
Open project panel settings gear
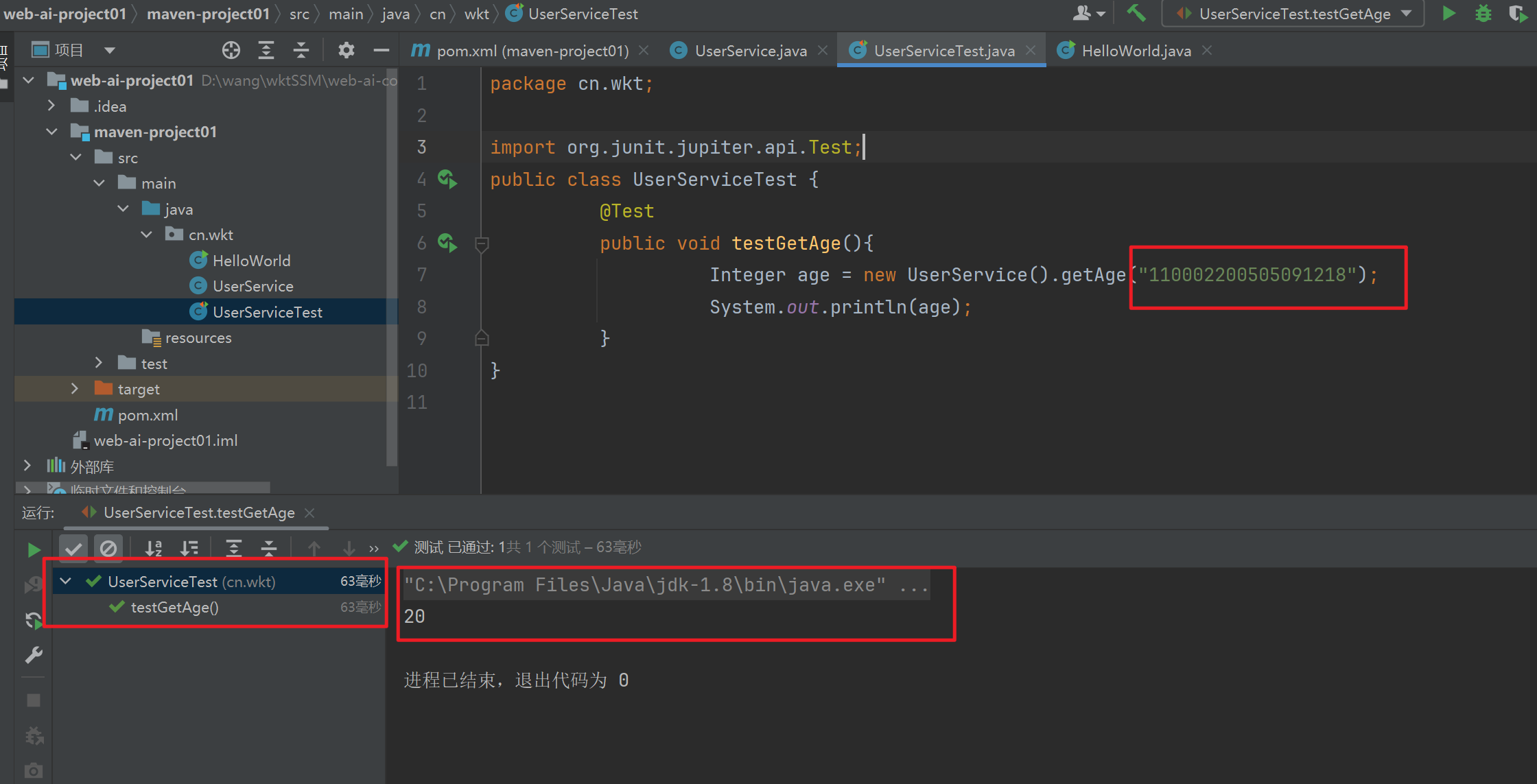[346, 50]
